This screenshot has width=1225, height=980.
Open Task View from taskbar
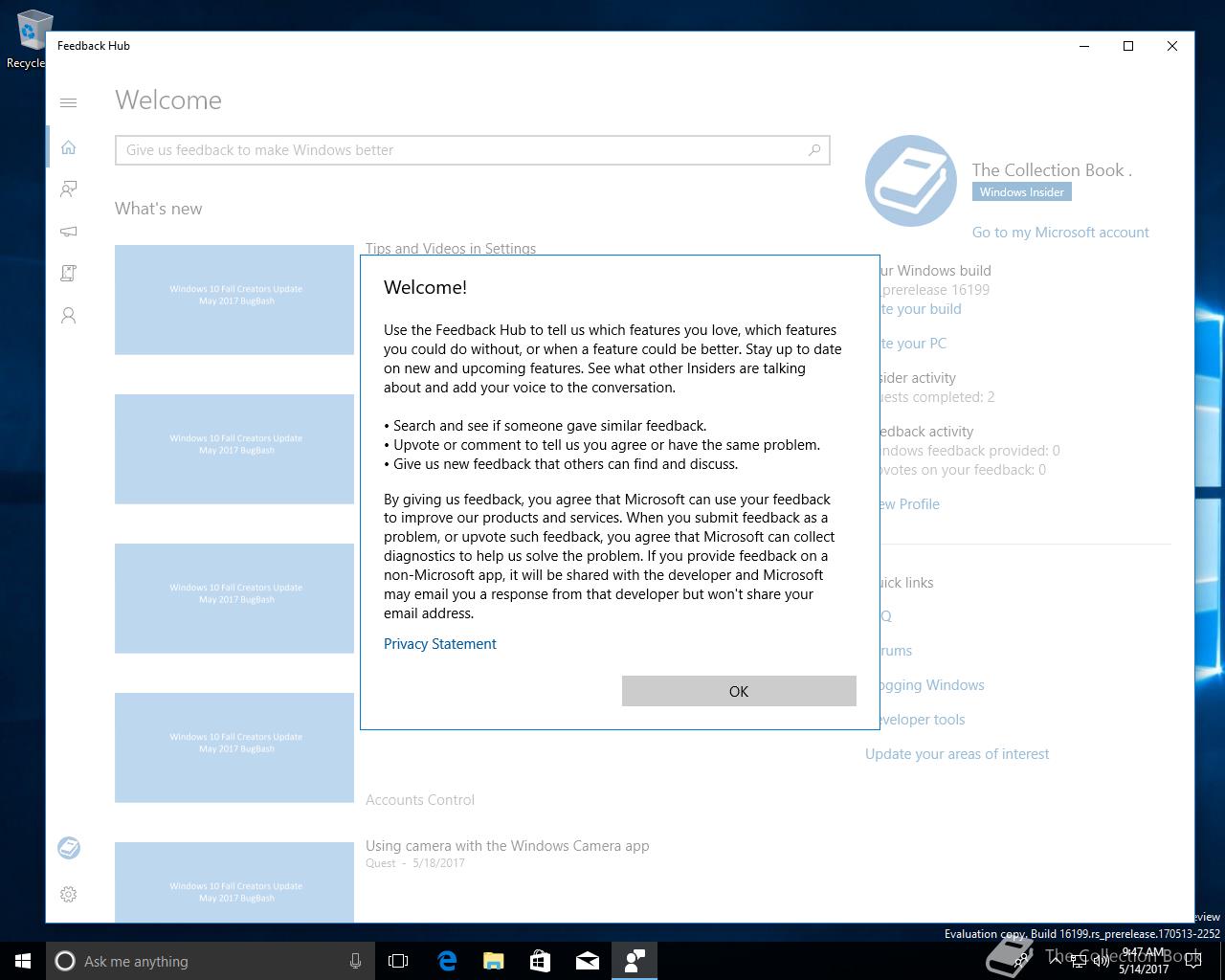pos(398,961)
